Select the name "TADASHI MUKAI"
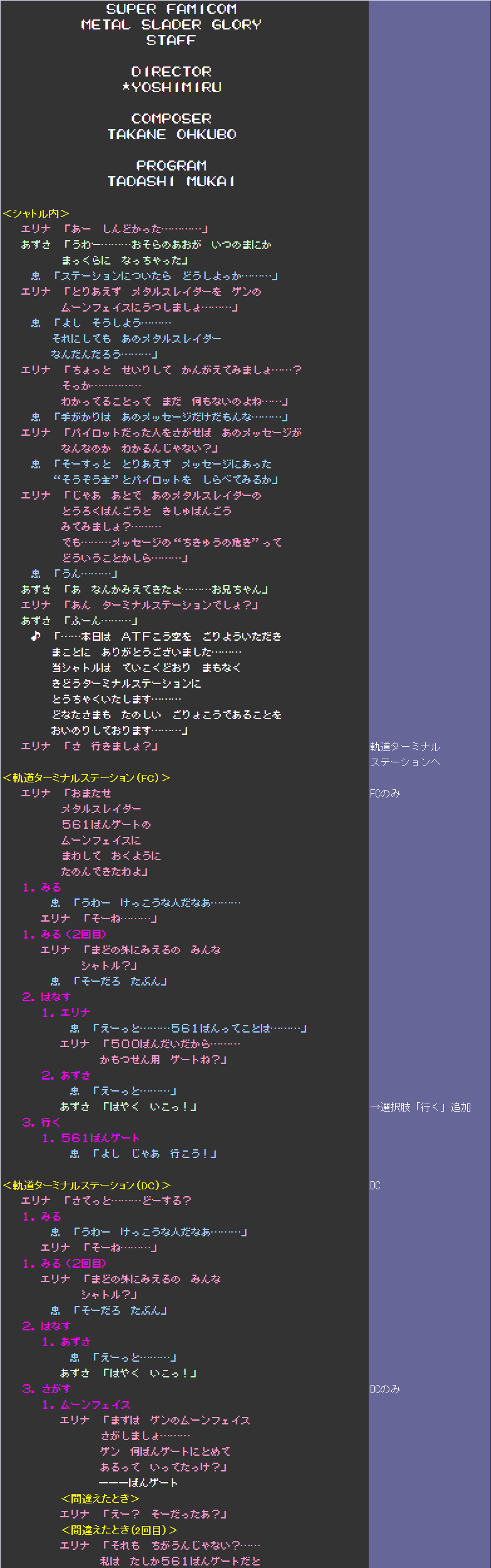491x1568 pixels. 171,181
